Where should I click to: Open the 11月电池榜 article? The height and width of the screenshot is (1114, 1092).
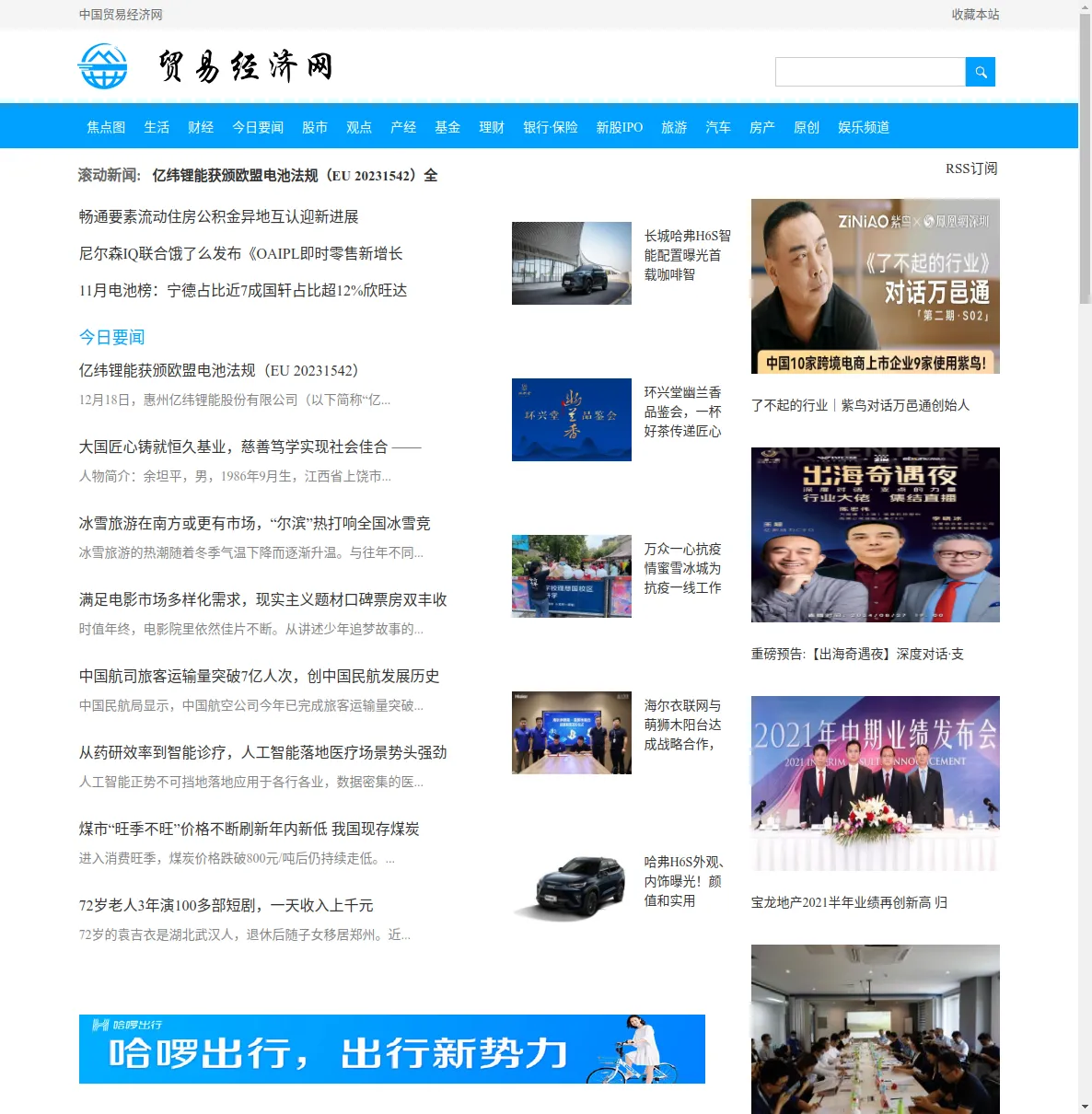(243, 290)
